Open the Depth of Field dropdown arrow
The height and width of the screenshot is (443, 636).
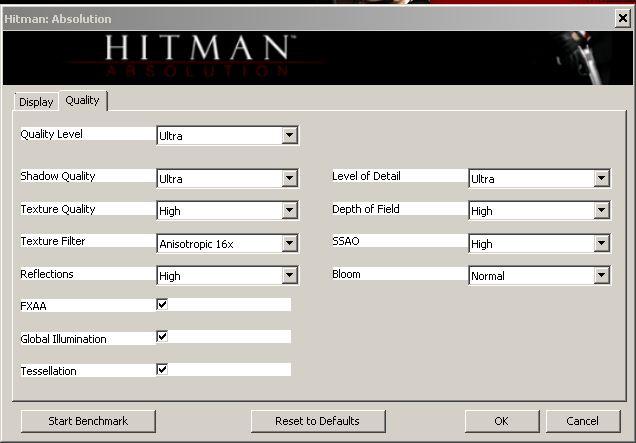click(602, 210)
